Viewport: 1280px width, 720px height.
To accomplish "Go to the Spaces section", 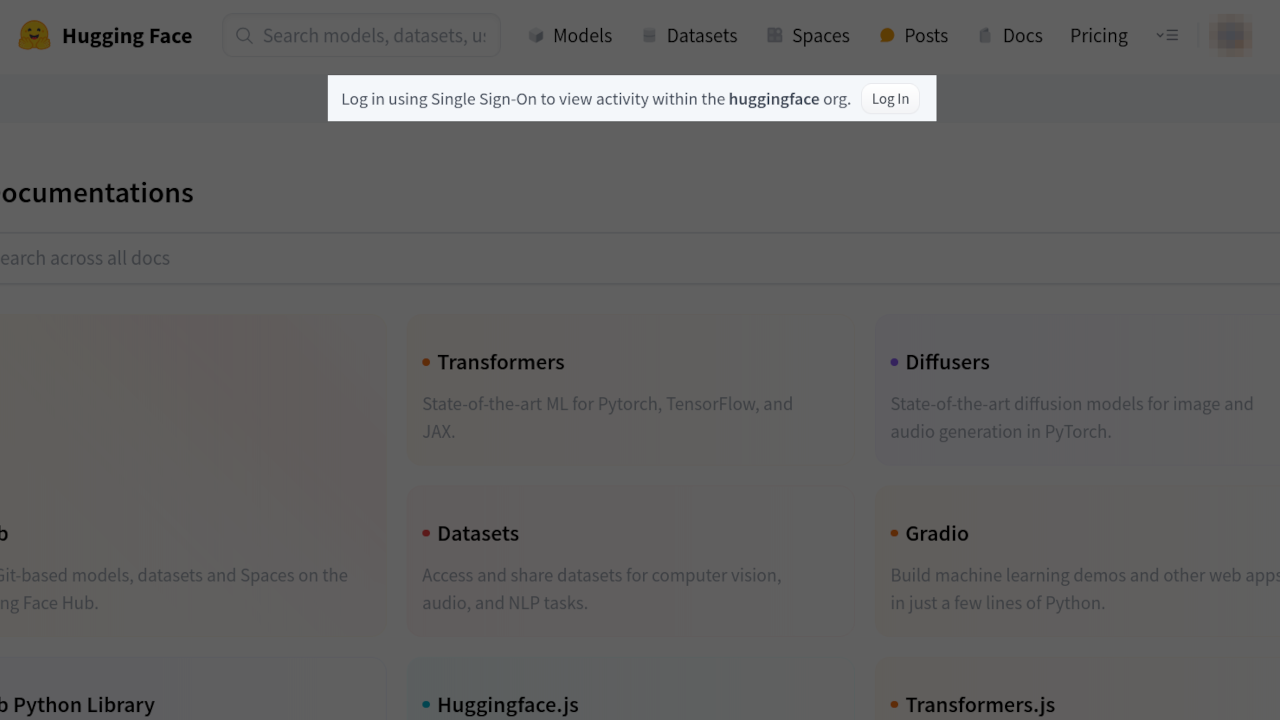I will 820,36.
